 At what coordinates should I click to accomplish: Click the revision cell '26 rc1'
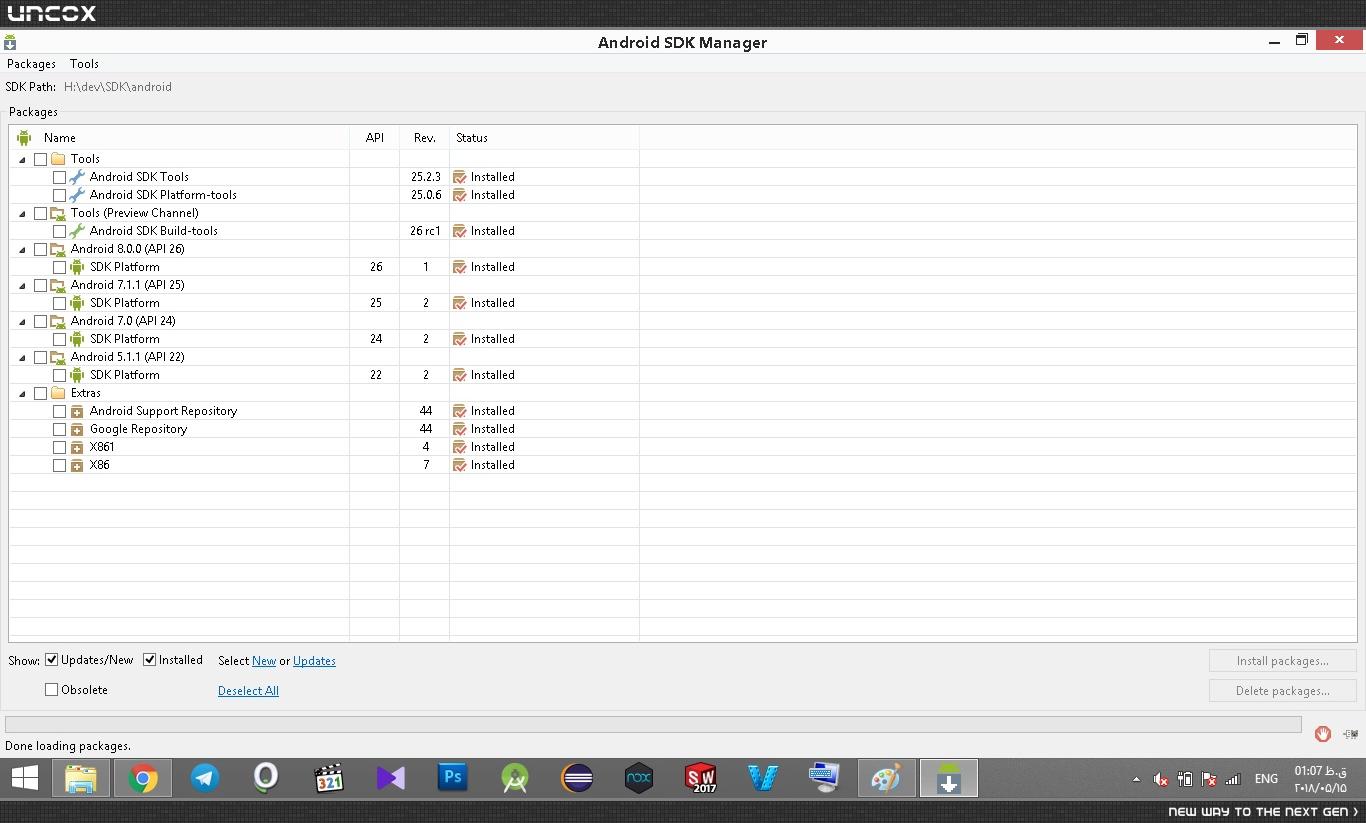click(426, 231)
